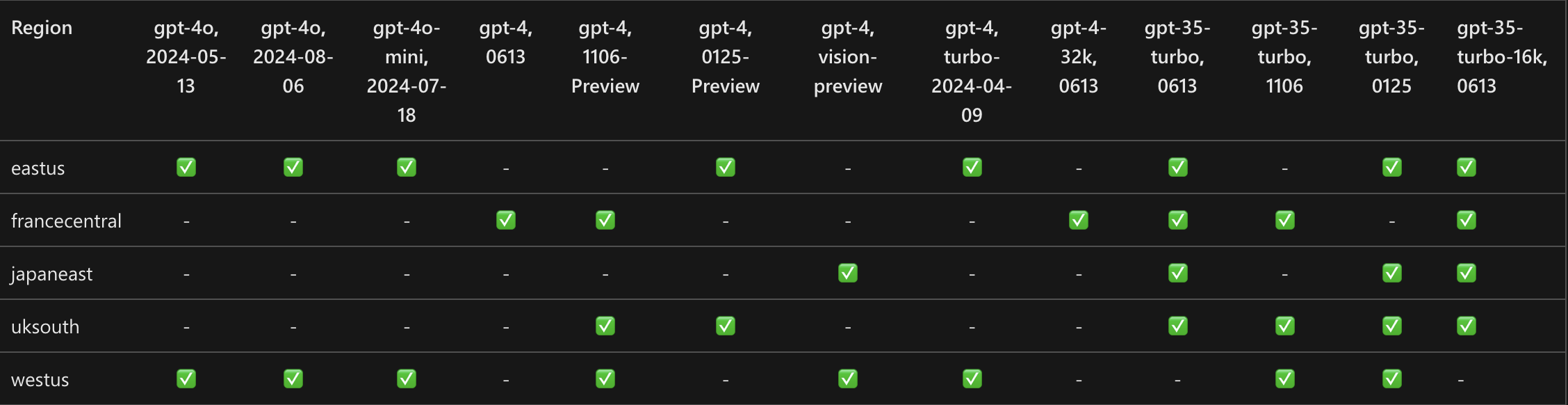Click the gpt-4, vision-preview column header
Image resolution: width=1568 pixels, height=405 pixels.
tap(848, 57)
